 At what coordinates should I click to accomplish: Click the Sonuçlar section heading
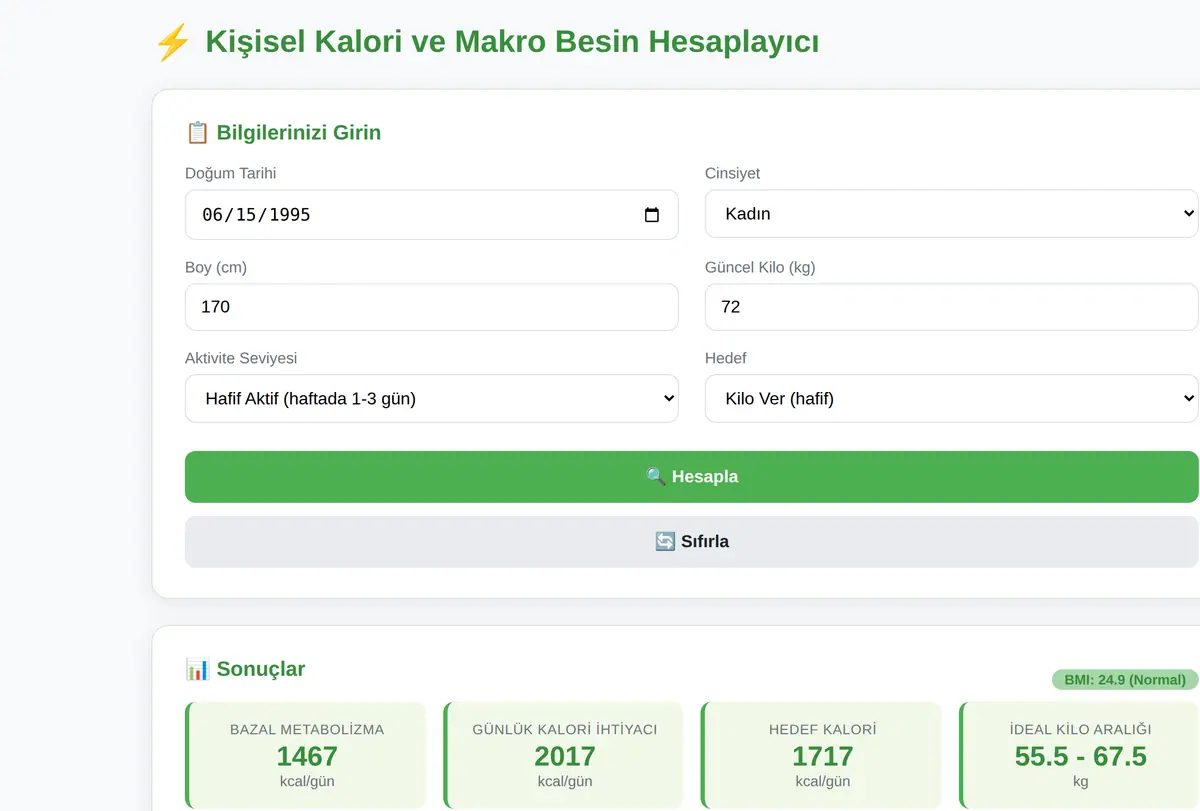(x=261, y=669)
